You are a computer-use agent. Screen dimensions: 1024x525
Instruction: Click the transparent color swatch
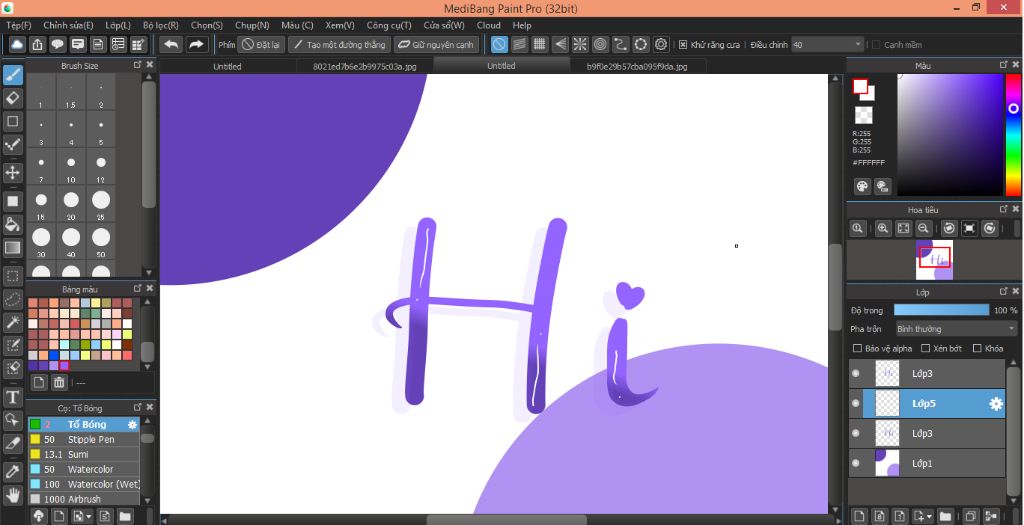863,116
